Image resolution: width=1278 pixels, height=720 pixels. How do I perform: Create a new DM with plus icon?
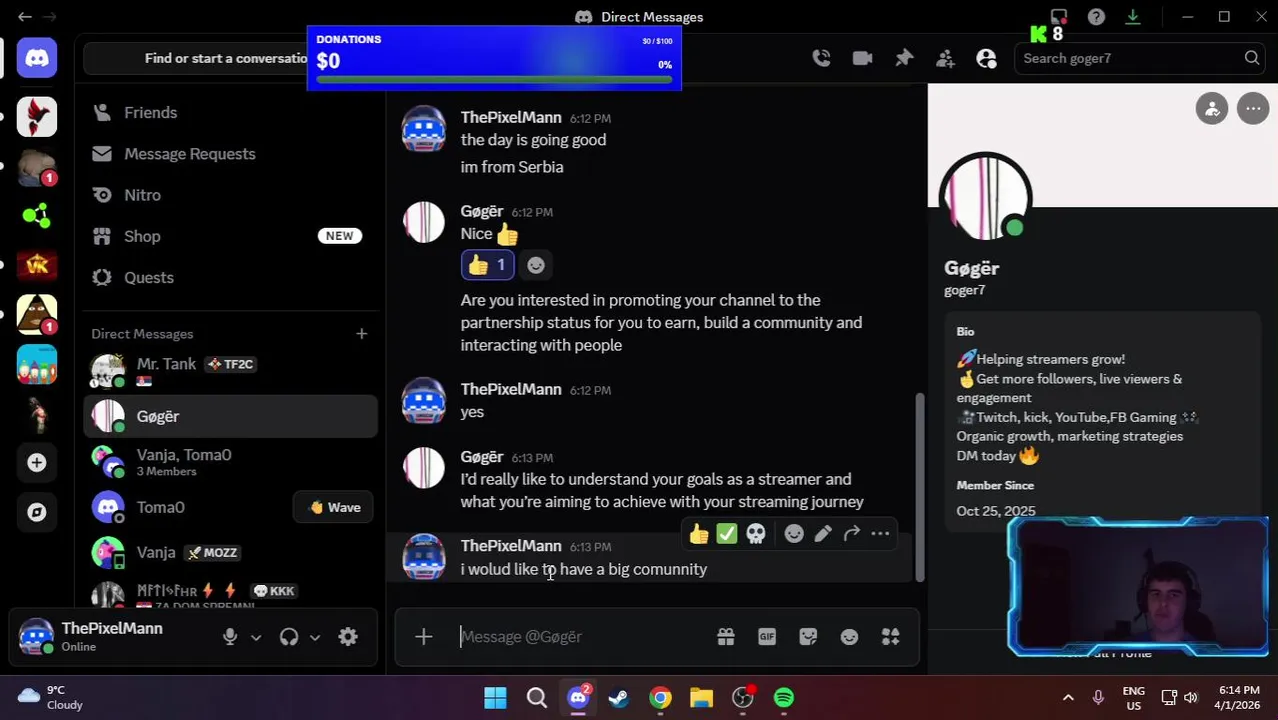tap(361, 334)
